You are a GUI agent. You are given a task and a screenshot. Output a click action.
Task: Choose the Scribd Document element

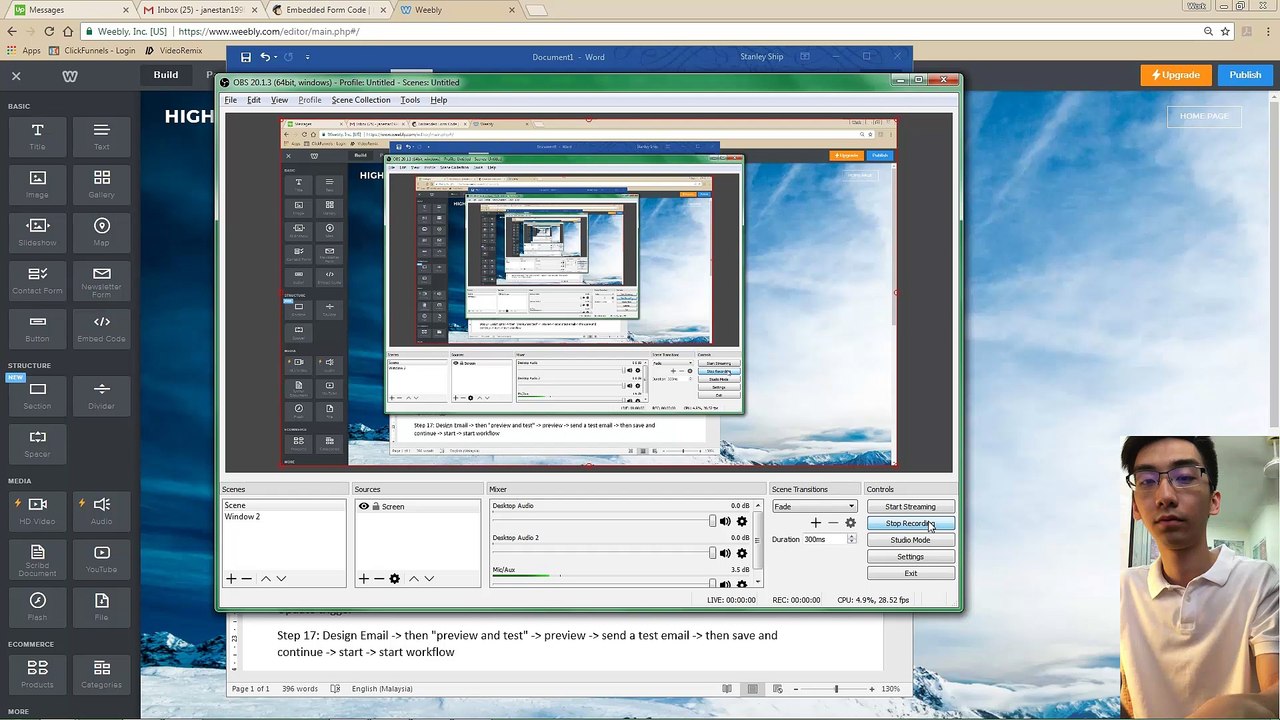37,560
